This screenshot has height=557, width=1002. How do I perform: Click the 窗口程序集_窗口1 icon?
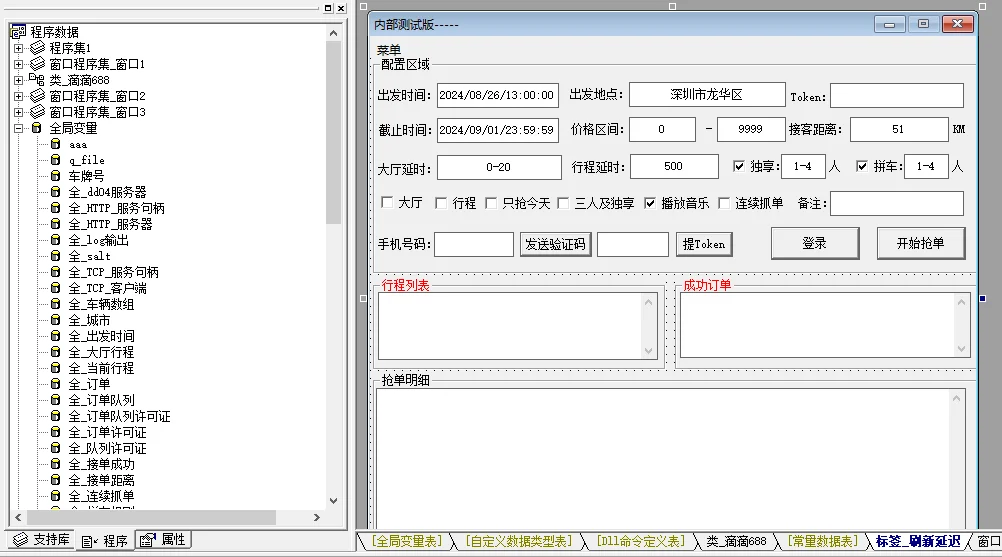38,63
